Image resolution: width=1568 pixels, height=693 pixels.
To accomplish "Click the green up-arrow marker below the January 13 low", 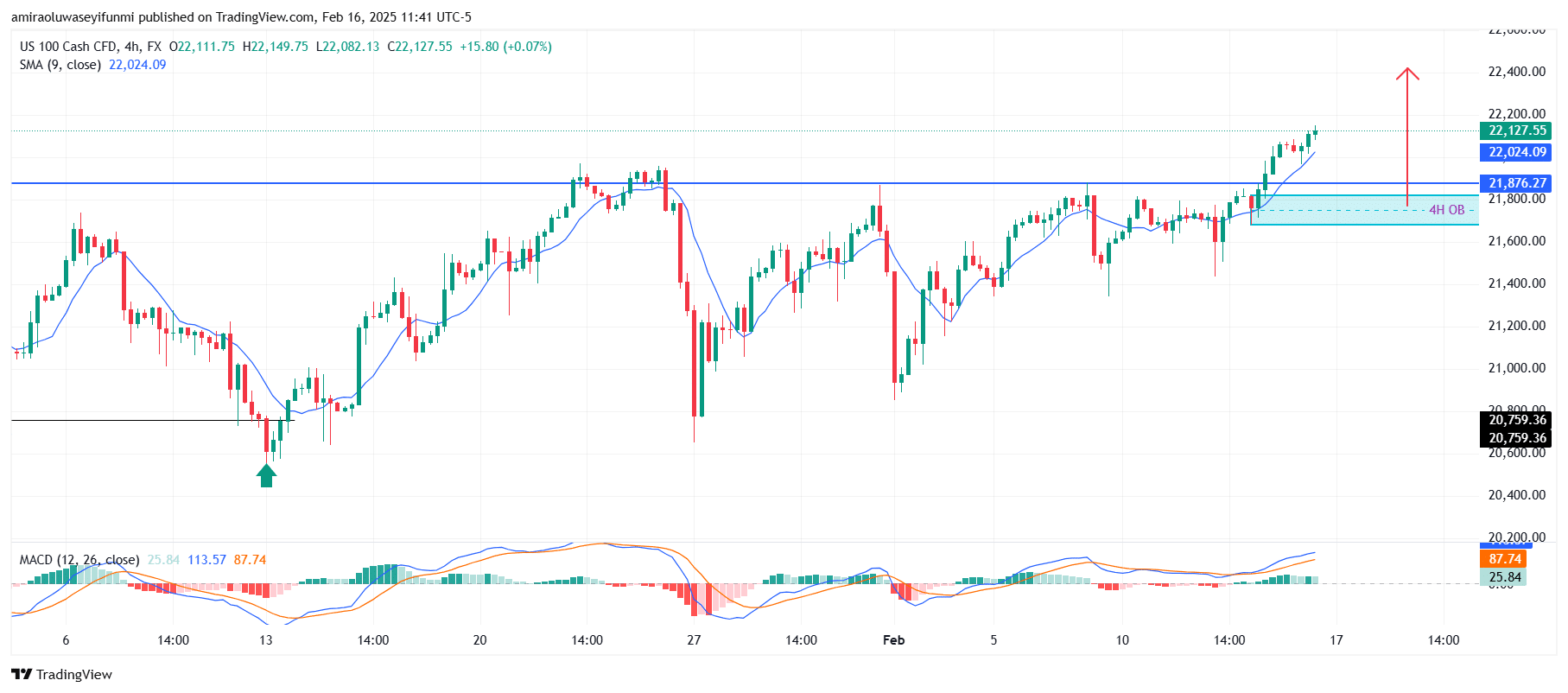I will (x=266, y=475).
